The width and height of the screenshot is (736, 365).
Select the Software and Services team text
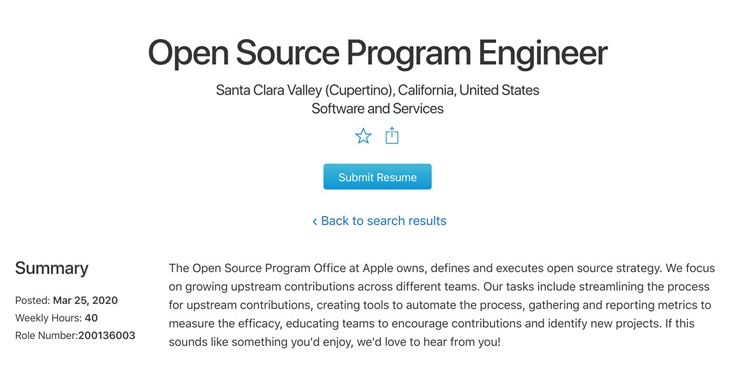click(377, 108)
